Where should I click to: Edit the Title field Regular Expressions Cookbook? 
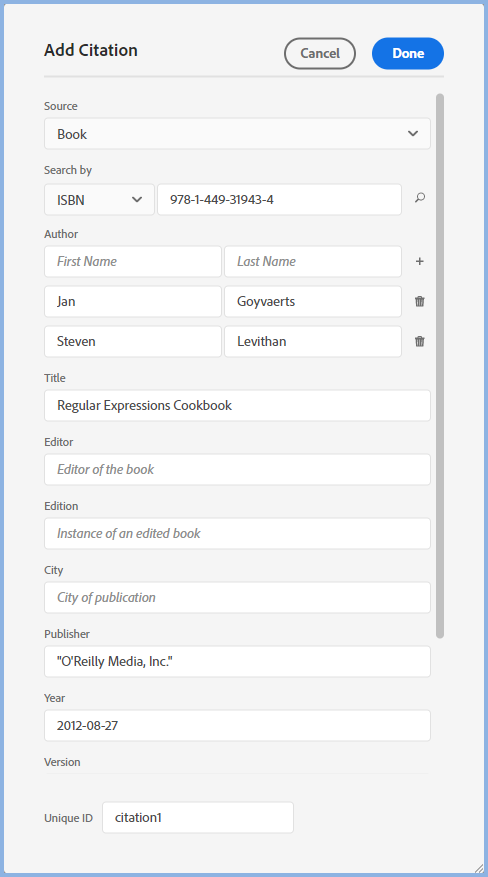238,406
